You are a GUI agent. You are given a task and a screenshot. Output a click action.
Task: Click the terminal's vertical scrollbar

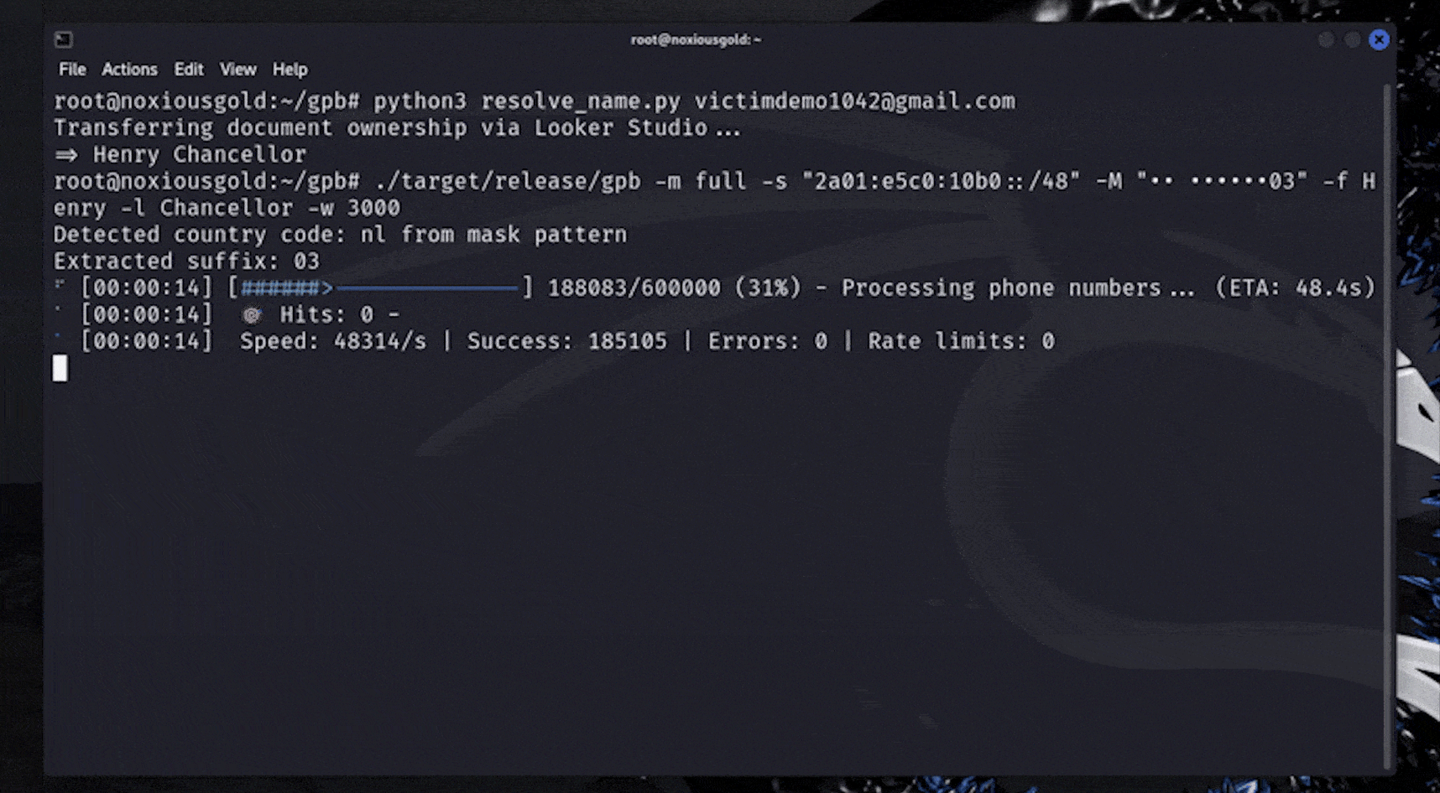(1385, 400)
